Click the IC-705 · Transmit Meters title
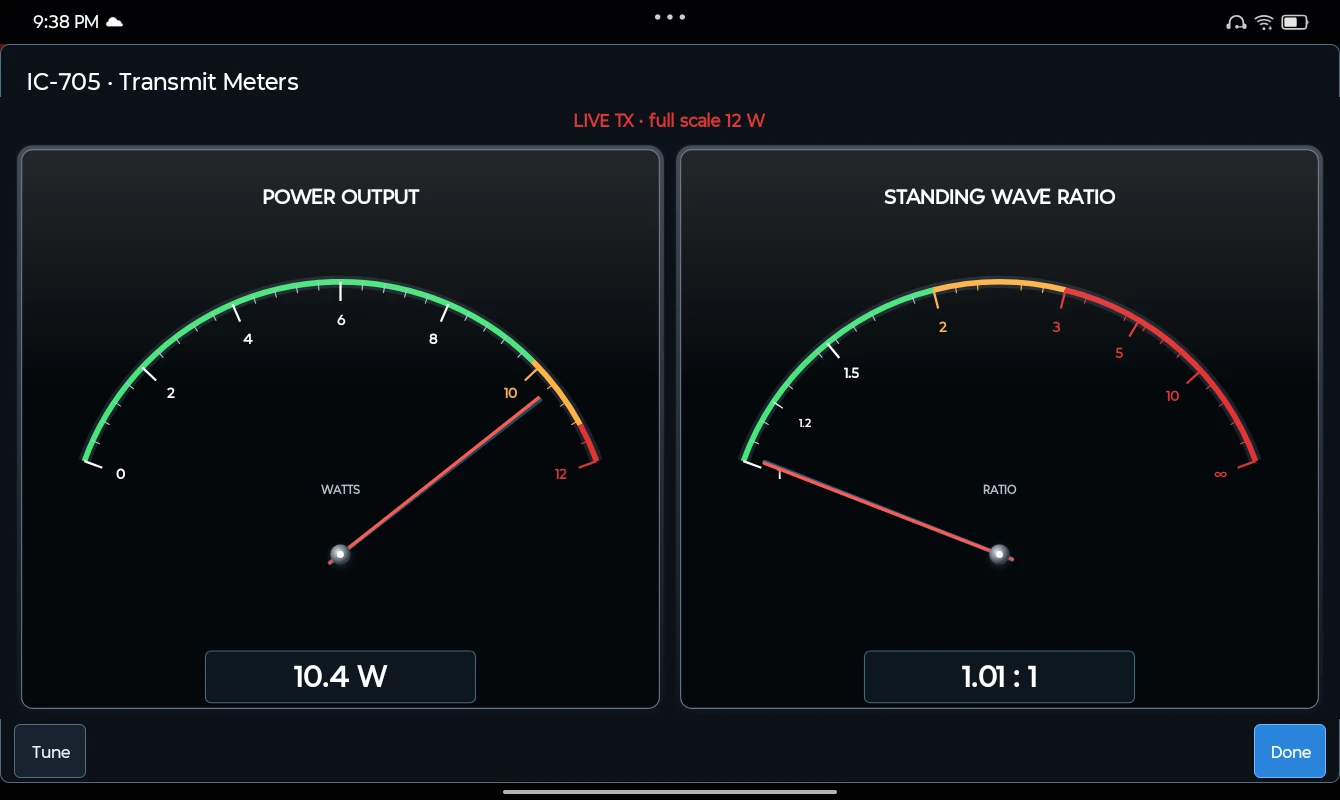The width and height of the screenshot is (1340, 800). 163,82
